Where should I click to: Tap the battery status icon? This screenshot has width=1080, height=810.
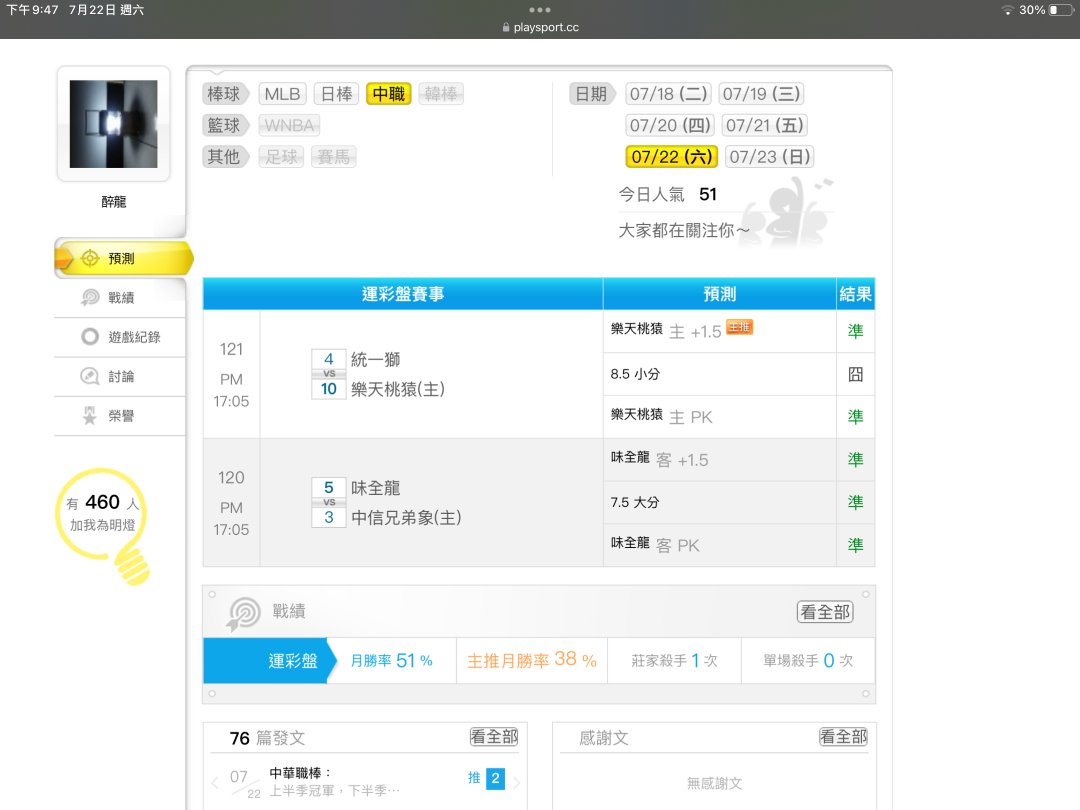click(x=1061, y=10)
